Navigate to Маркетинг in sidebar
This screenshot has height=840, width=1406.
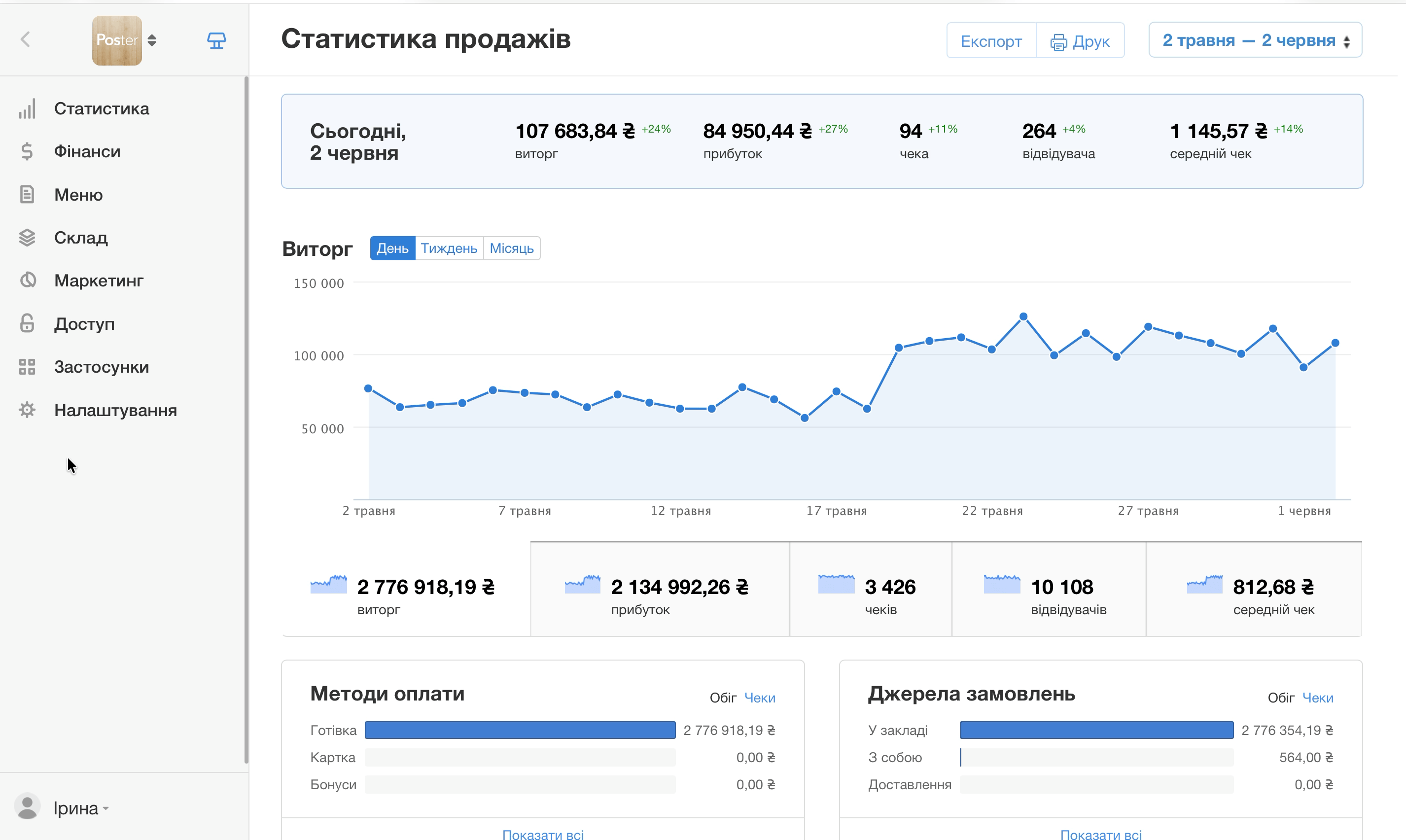[x=99, y=281]
